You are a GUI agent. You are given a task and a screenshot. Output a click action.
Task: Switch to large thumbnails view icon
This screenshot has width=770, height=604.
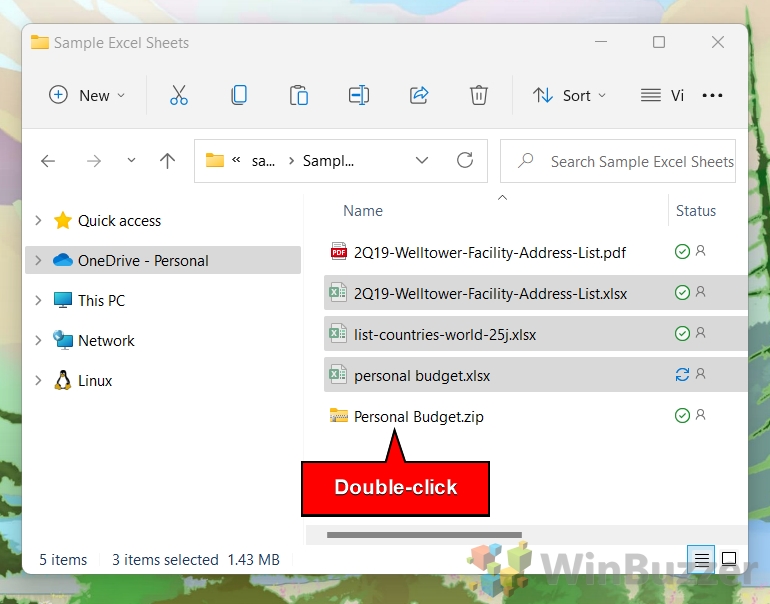point(729,559)
